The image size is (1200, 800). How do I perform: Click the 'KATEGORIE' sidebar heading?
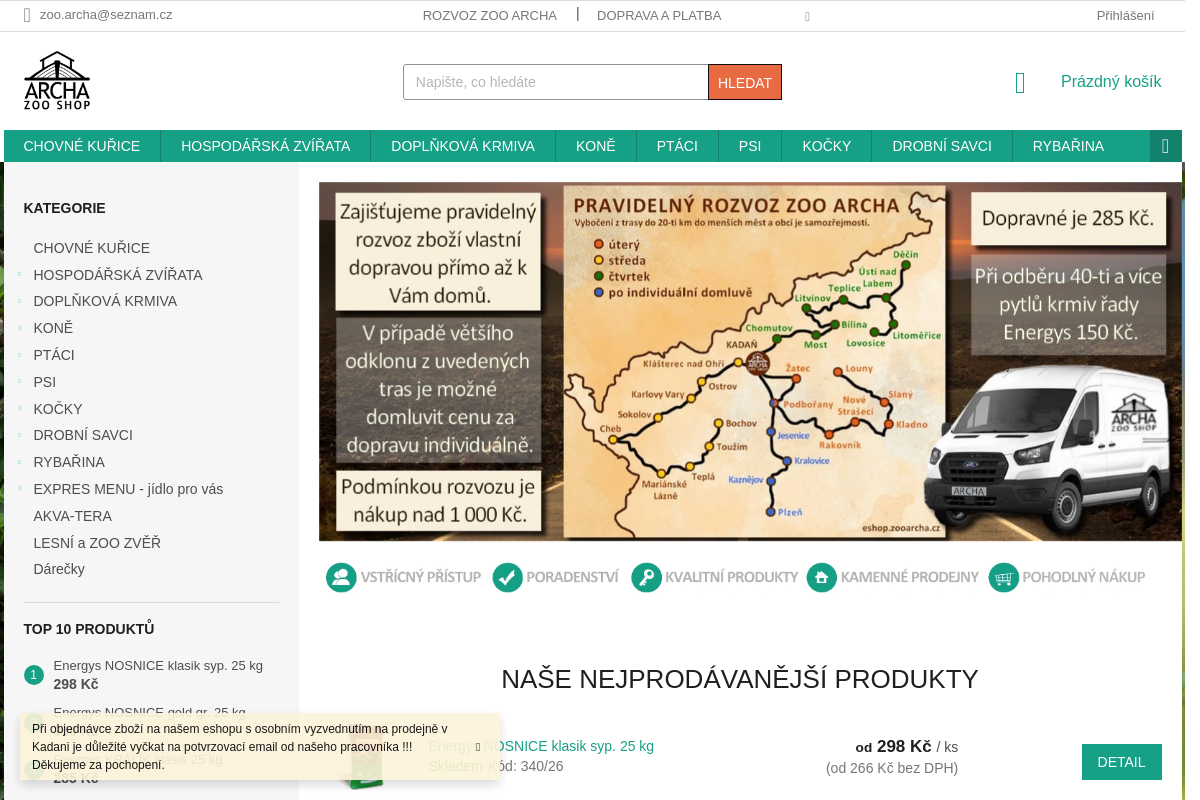pos(65,208)
